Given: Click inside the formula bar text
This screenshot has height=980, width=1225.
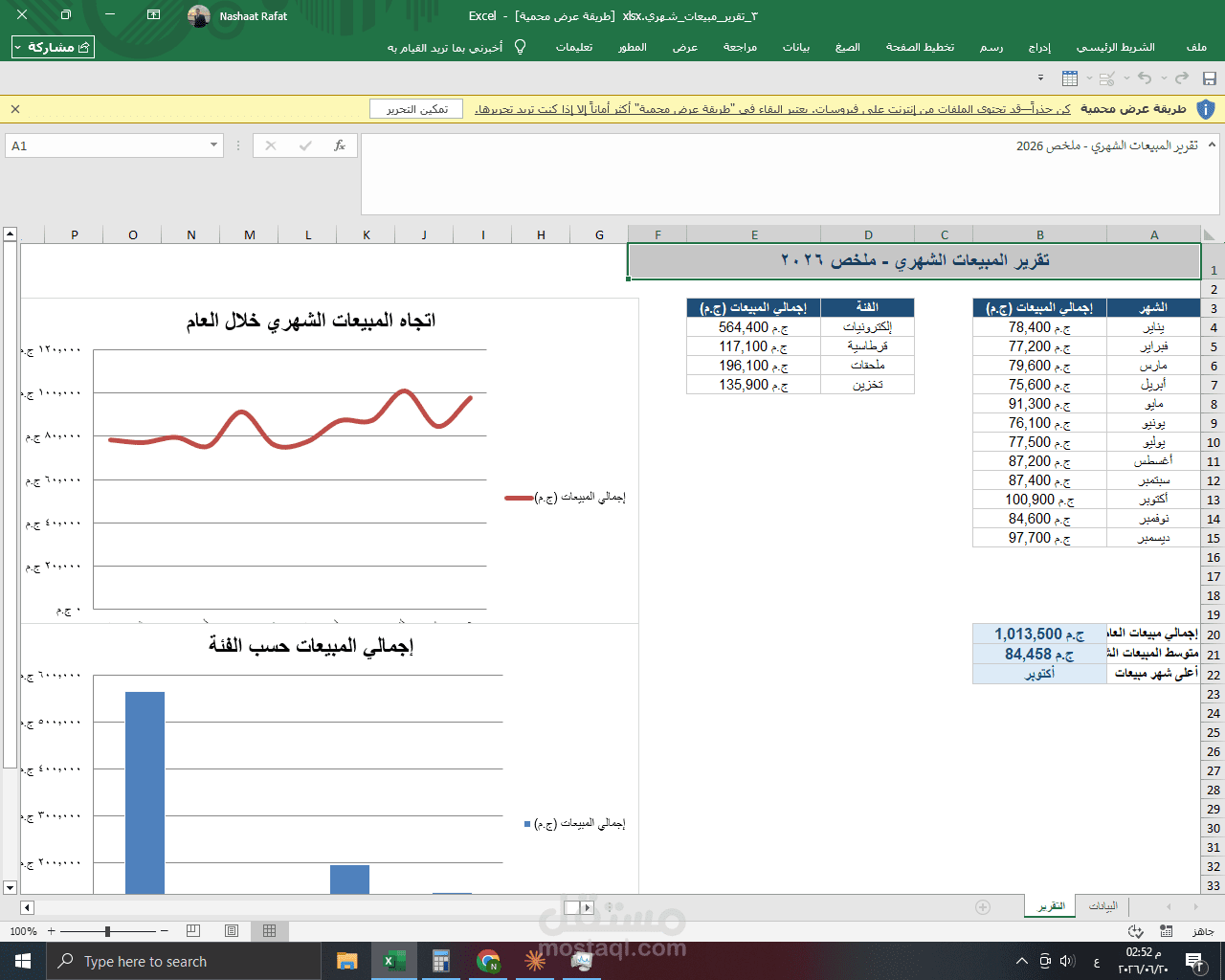Looking at the screenshot, I should [x=1106, y=145].
